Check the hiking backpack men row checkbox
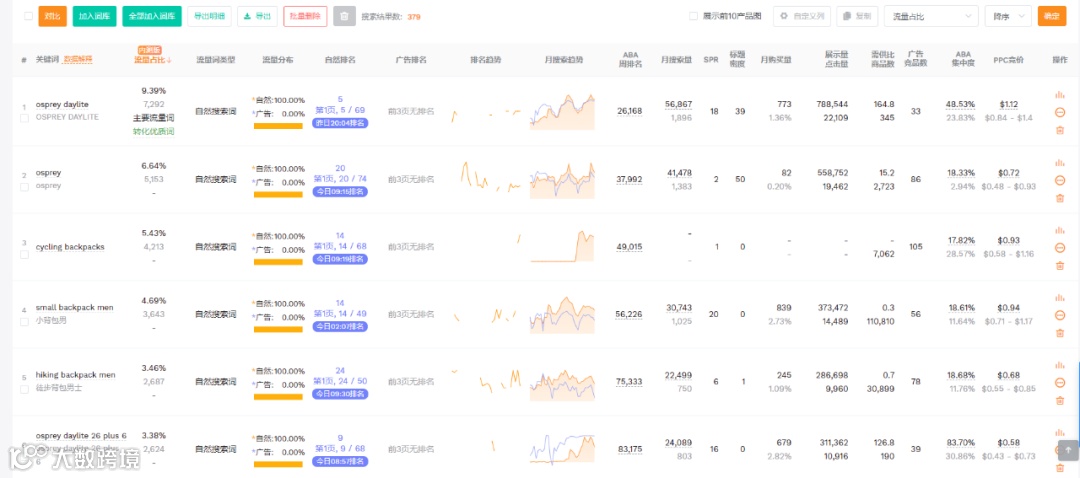Viewport: 1080px width, 478px height. point(24,389)
